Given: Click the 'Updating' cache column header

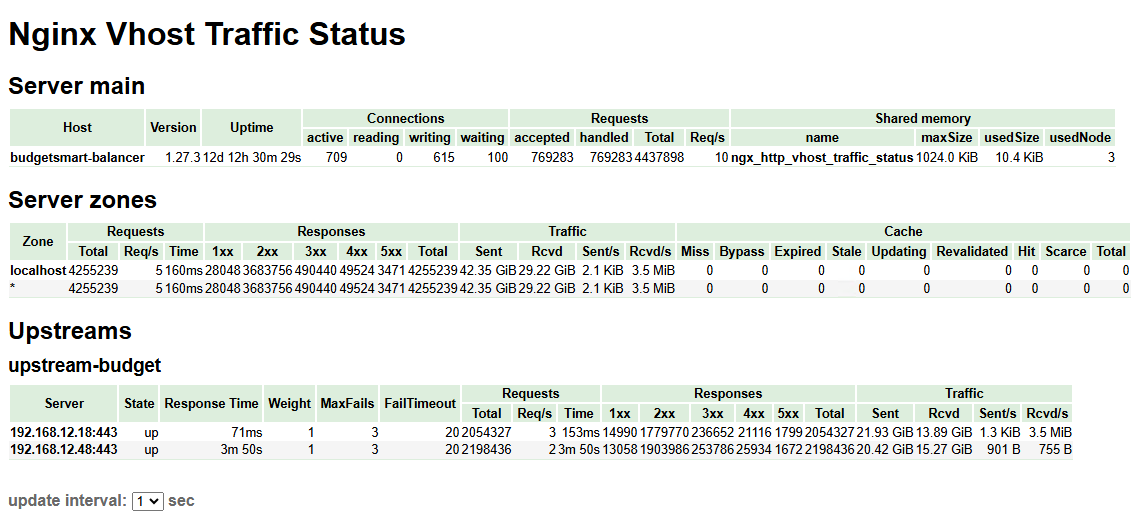Looking at the screenshot, I should 898,251.
